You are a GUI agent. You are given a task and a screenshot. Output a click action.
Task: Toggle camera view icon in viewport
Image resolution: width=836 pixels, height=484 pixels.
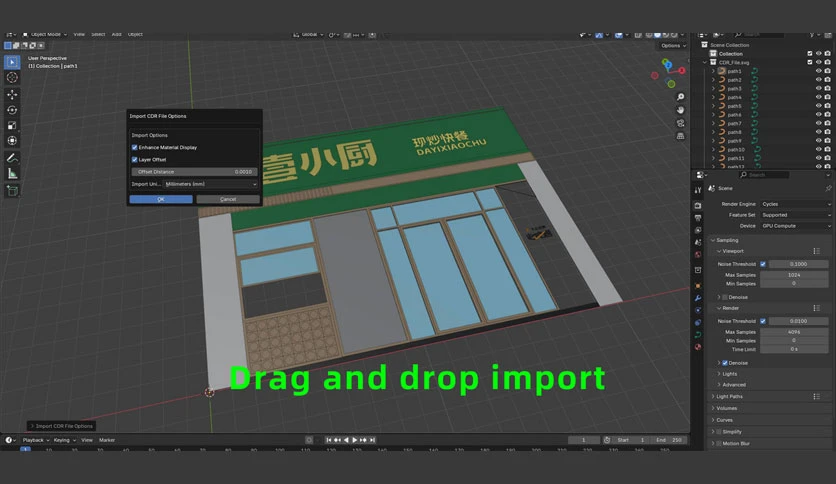point(680,123)
